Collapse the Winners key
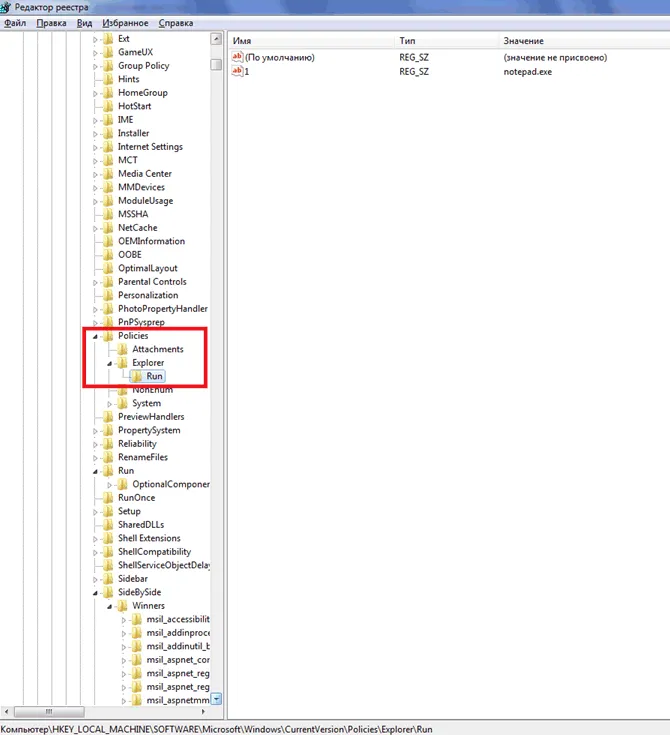This screenshot has width=670, height=735. click(109, 607)
